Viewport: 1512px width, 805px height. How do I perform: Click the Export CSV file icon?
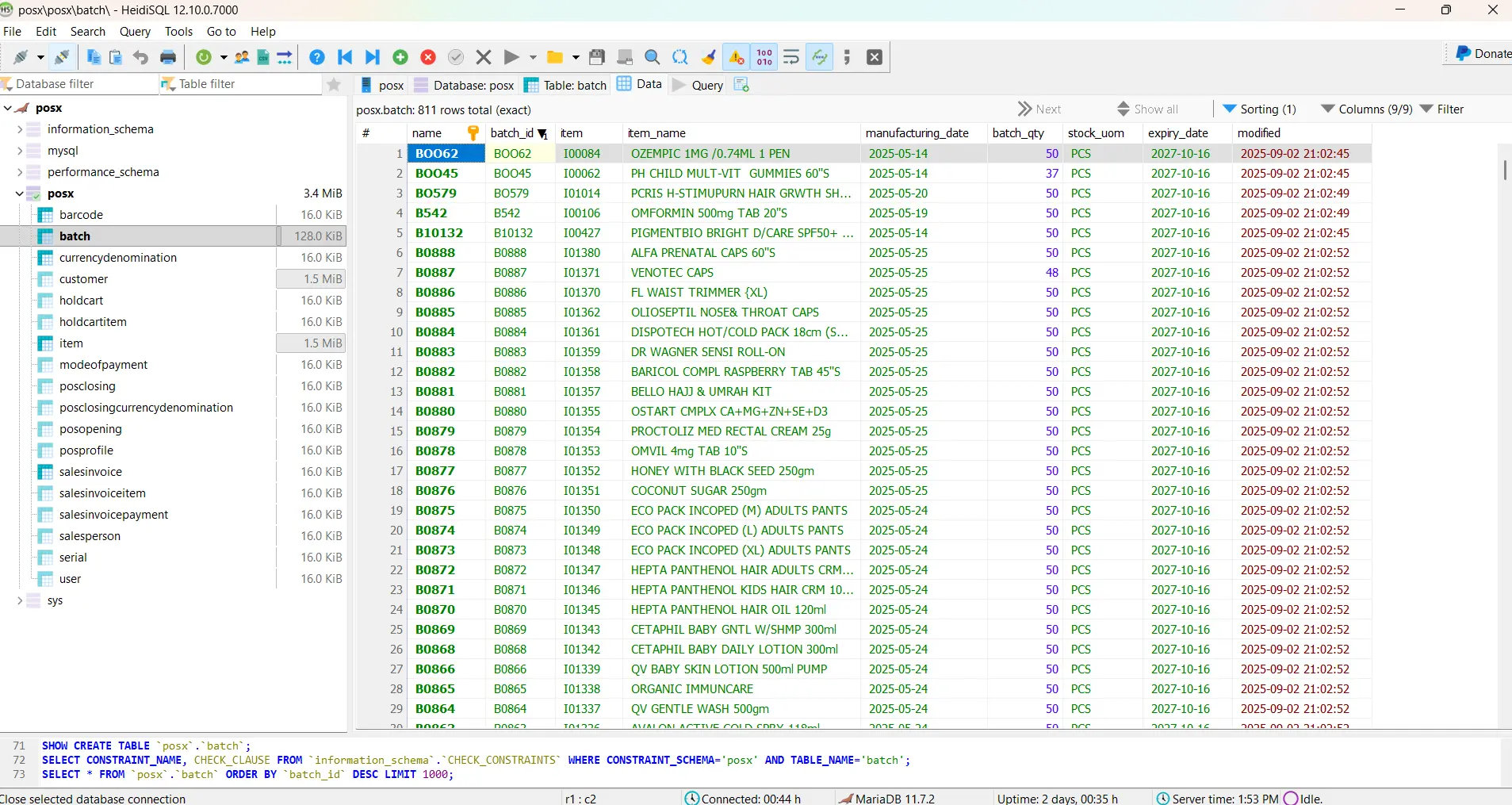tap(263, 57)
